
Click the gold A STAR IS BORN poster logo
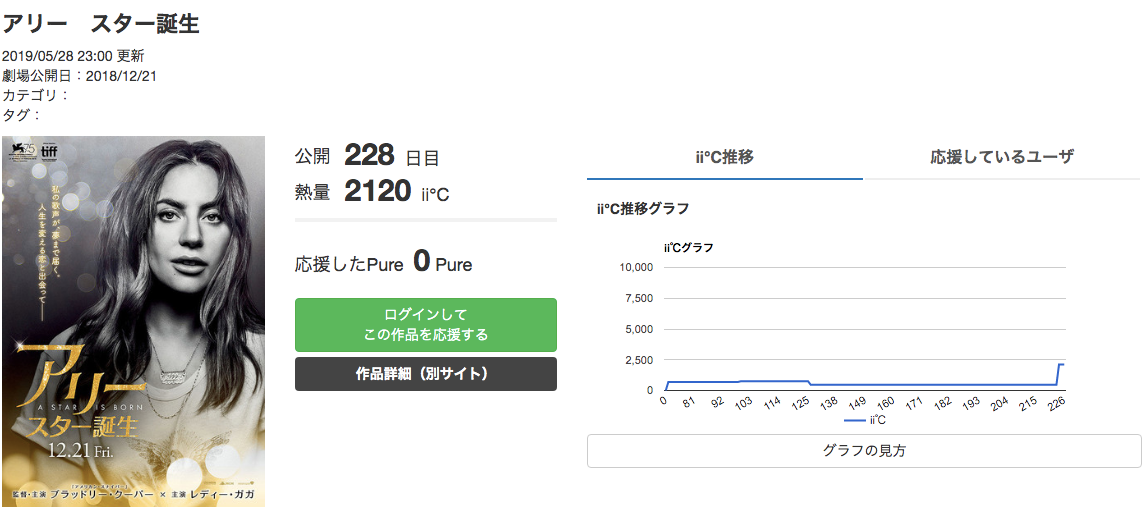pyautogui.click(x=77, y=395)
